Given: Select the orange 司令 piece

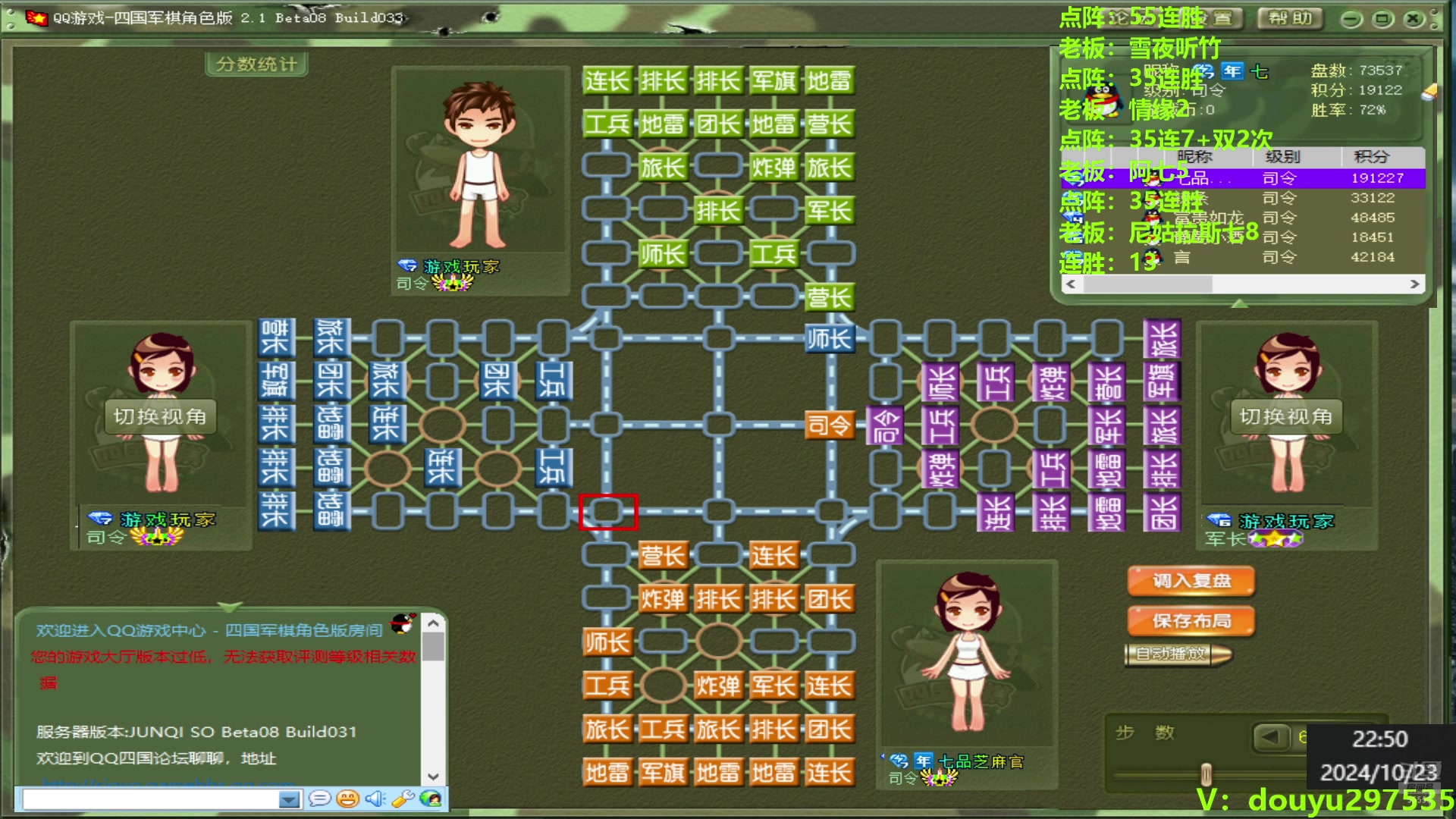Looking at the screenshot, I should pyautogui.click(x=829, y=425).
